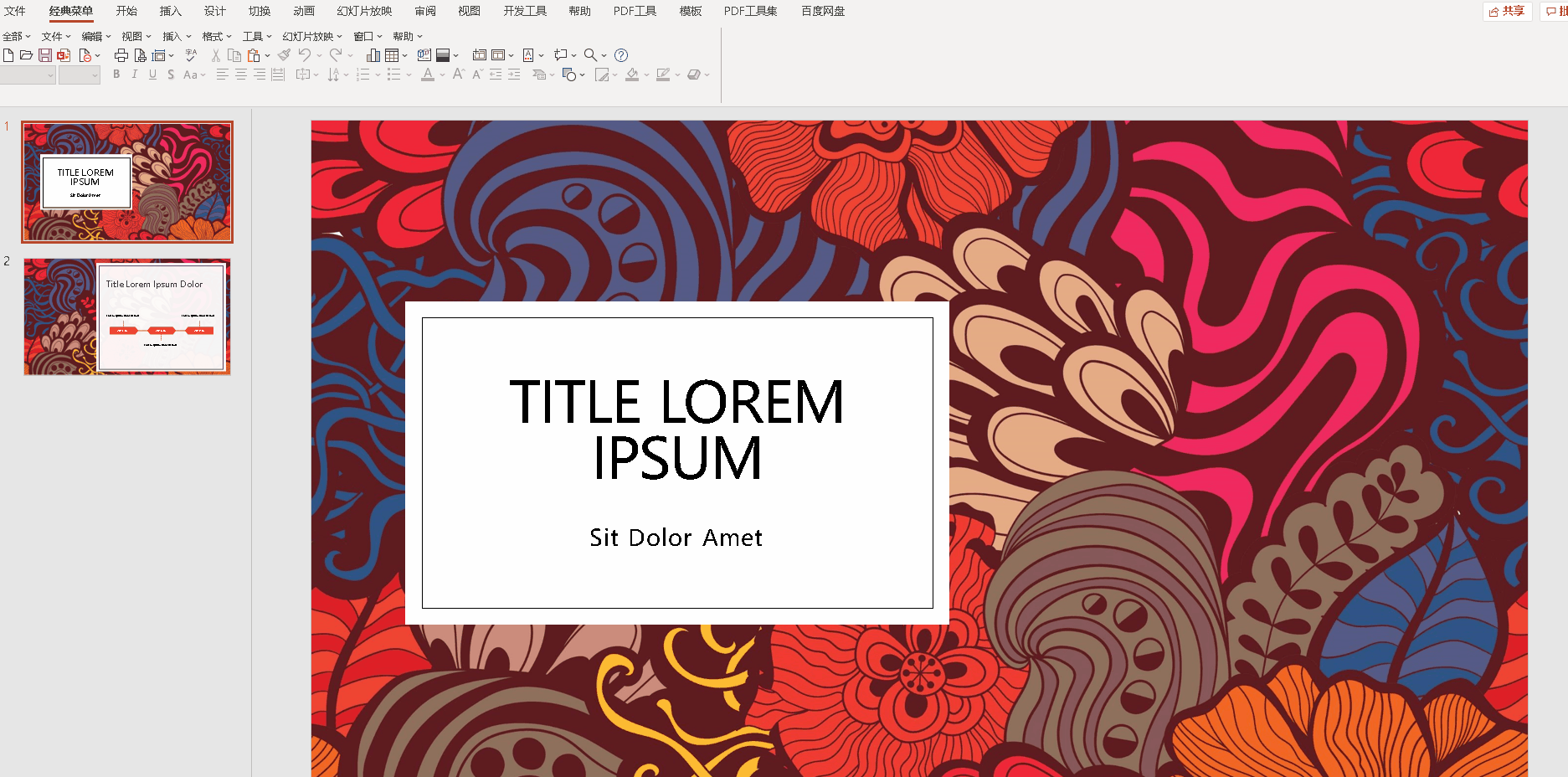This screenshot has height=777, width=1568.
Task: Open the Insert table dropdown arrow
Action: pyautogui.click(x=405, y=56)
